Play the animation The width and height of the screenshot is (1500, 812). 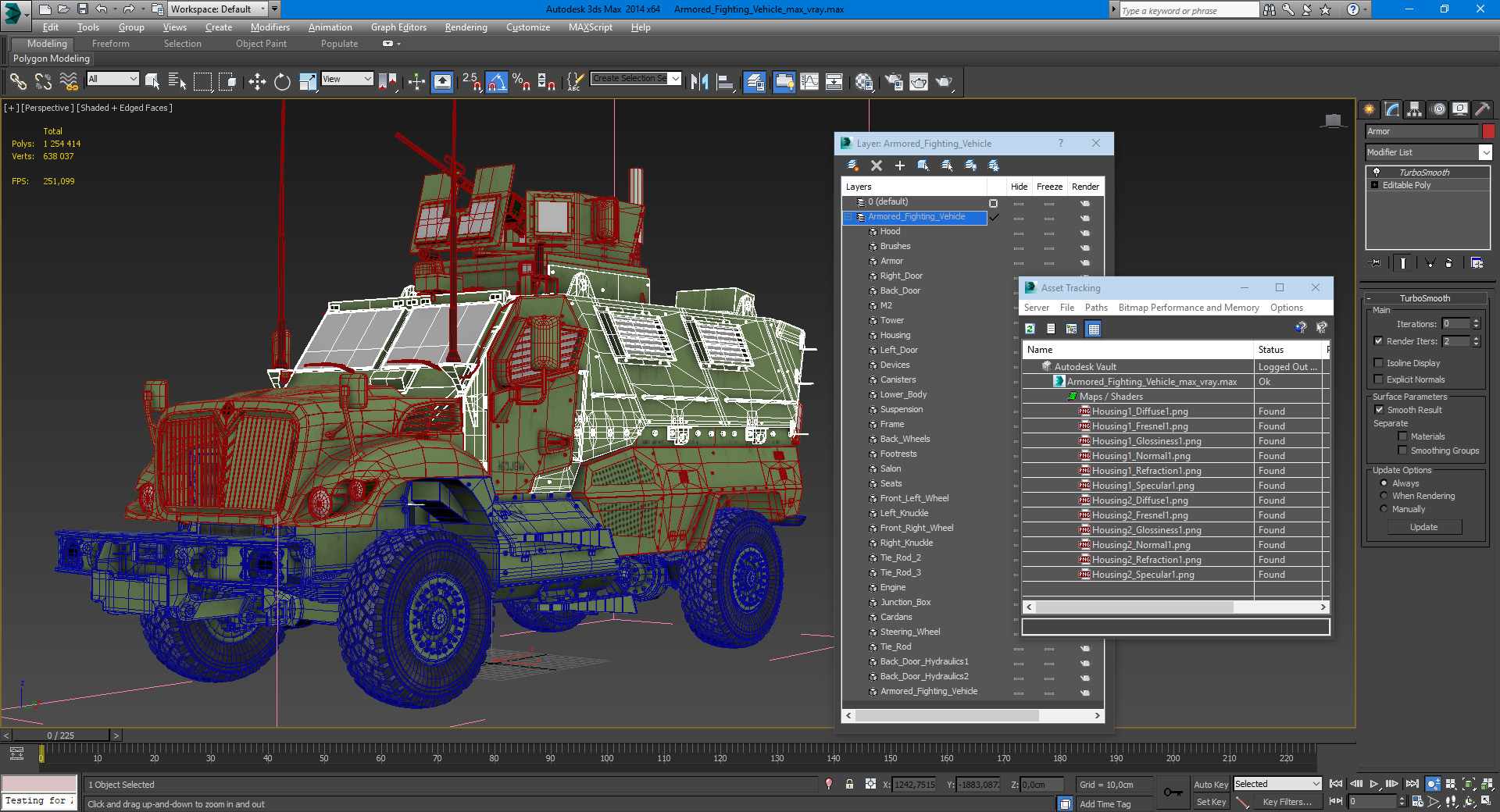click(1374, 784)
